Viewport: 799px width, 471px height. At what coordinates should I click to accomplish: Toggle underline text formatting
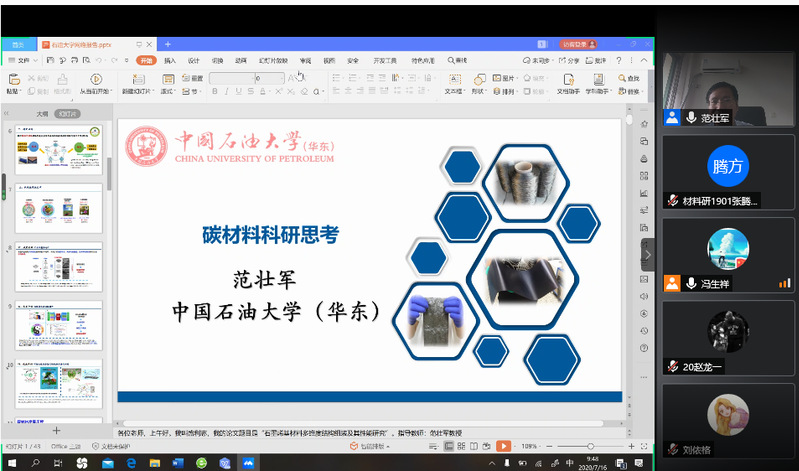(238, 91)
